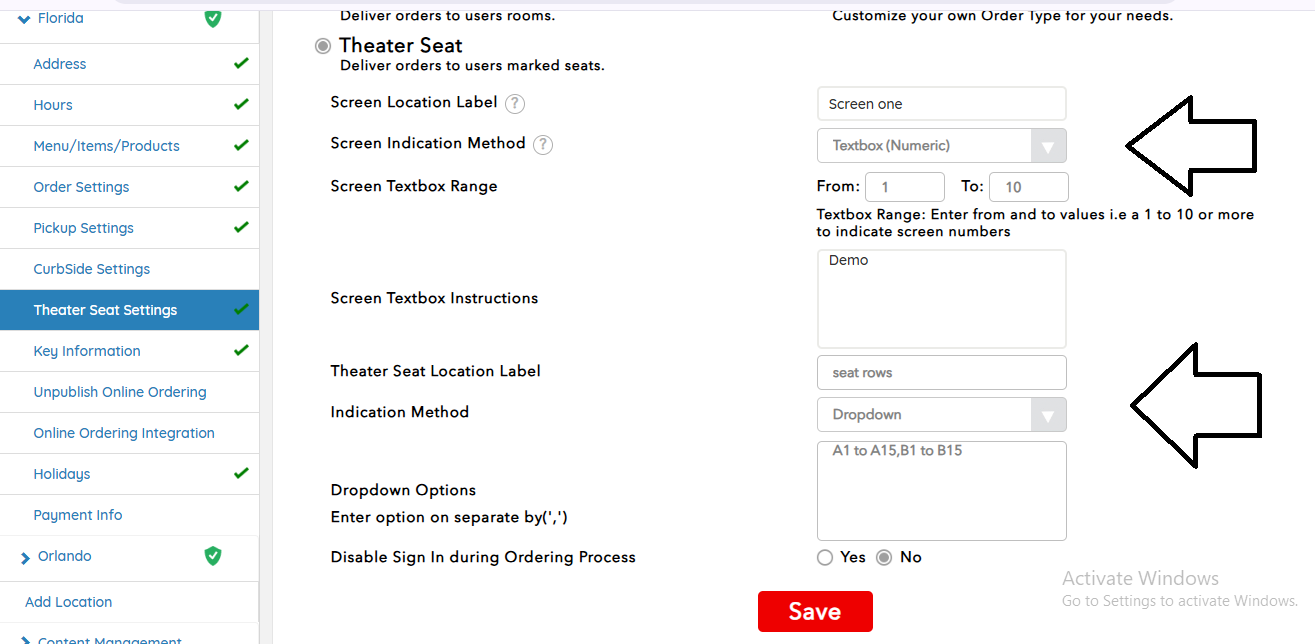
Task: Open the Screen Indication Method dropdown
Action: tap(941, 146)
